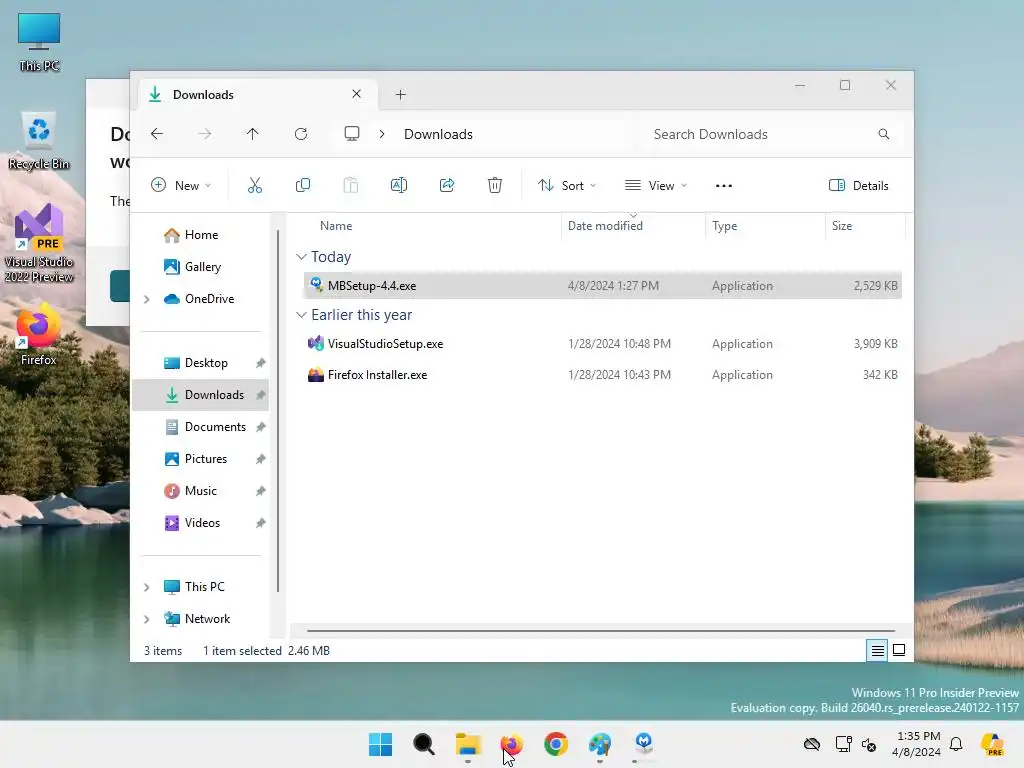
Task: Collapse the Earlier this year group
Action: [301, 315]
